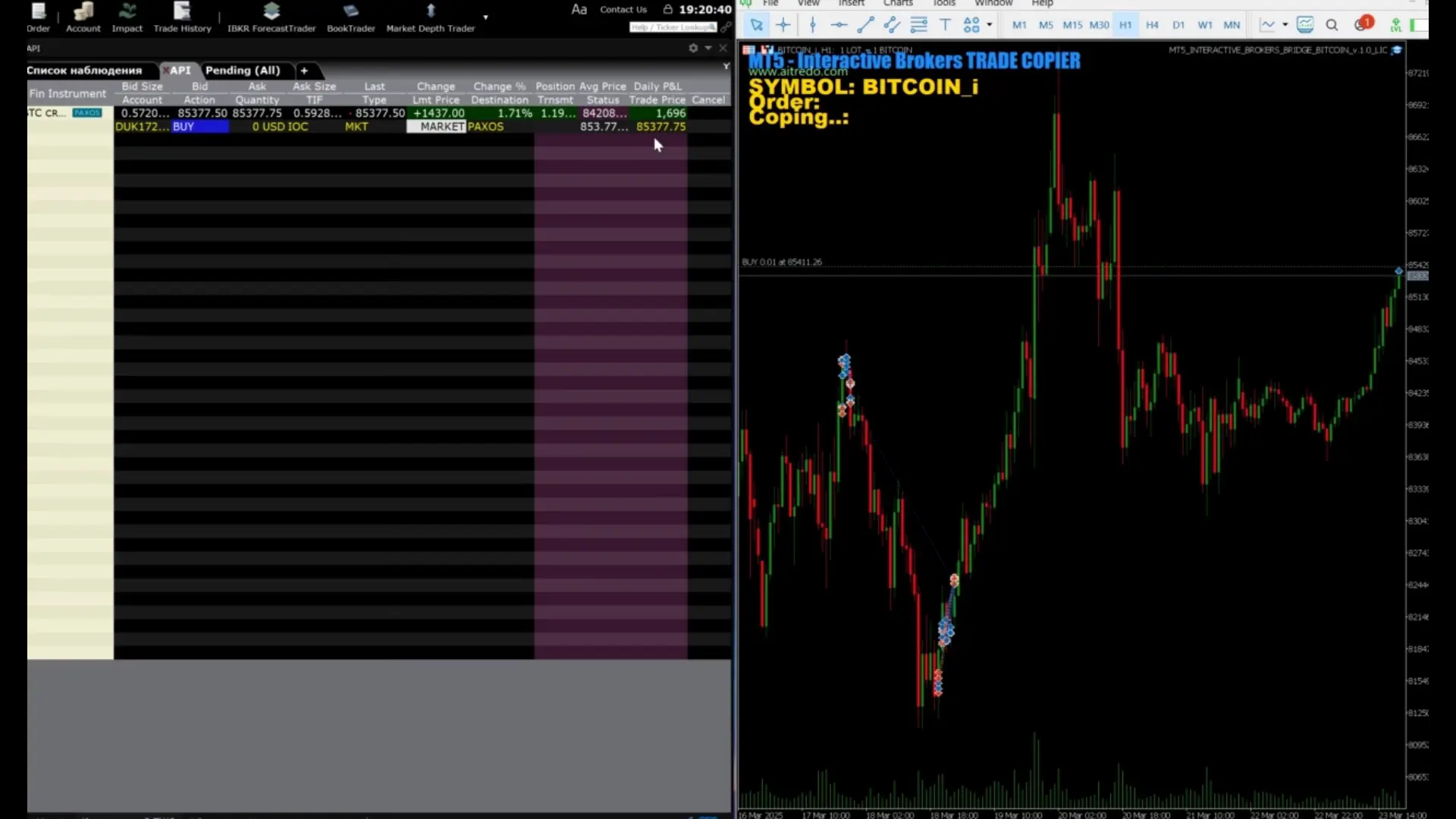Open Market Depth Trader
1456x819 pixels.
pos(430,17)
